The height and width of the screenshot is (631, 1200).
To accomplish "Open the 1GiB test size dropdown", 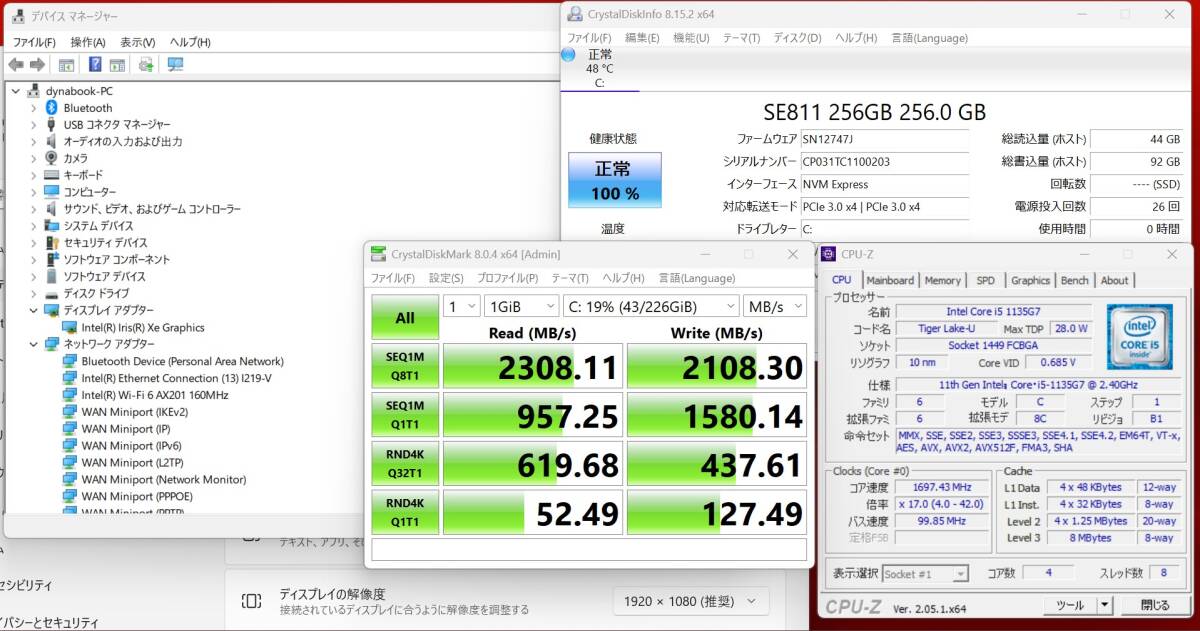I will pyautogui.click(x=522, y=306).
